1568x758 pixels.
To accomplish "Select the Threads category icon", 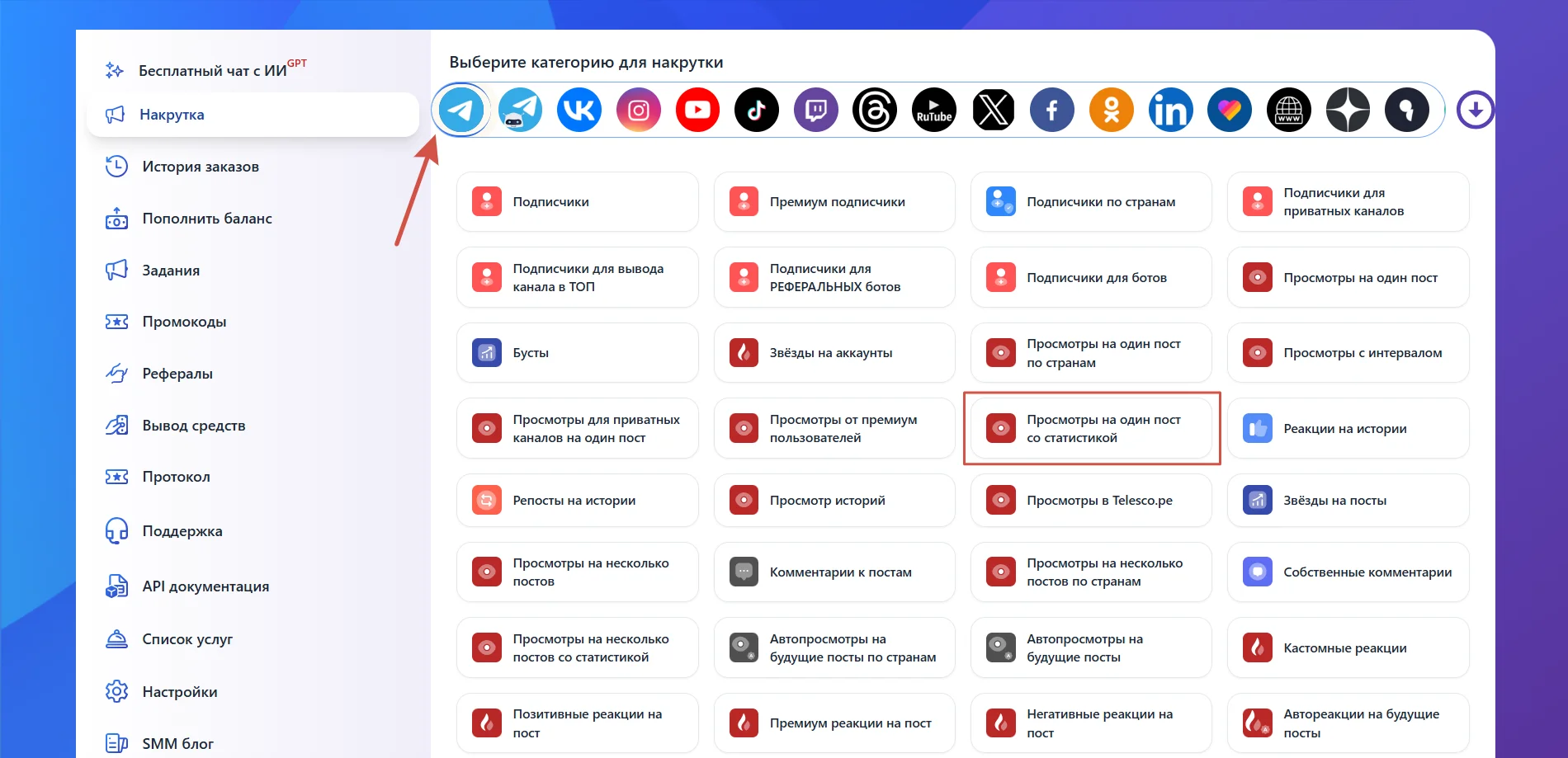I will (875, 110).
